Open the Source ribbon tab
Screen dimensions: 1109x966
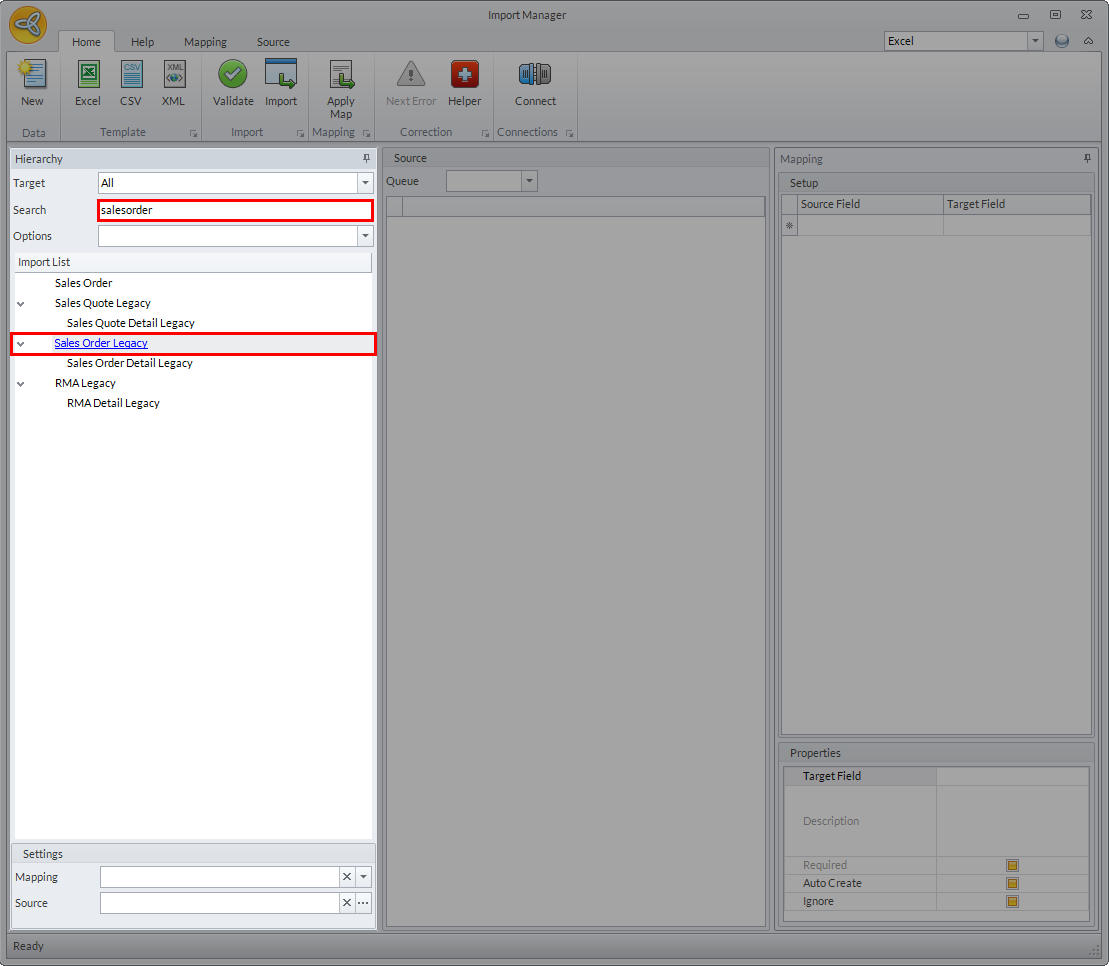point(273,42)
